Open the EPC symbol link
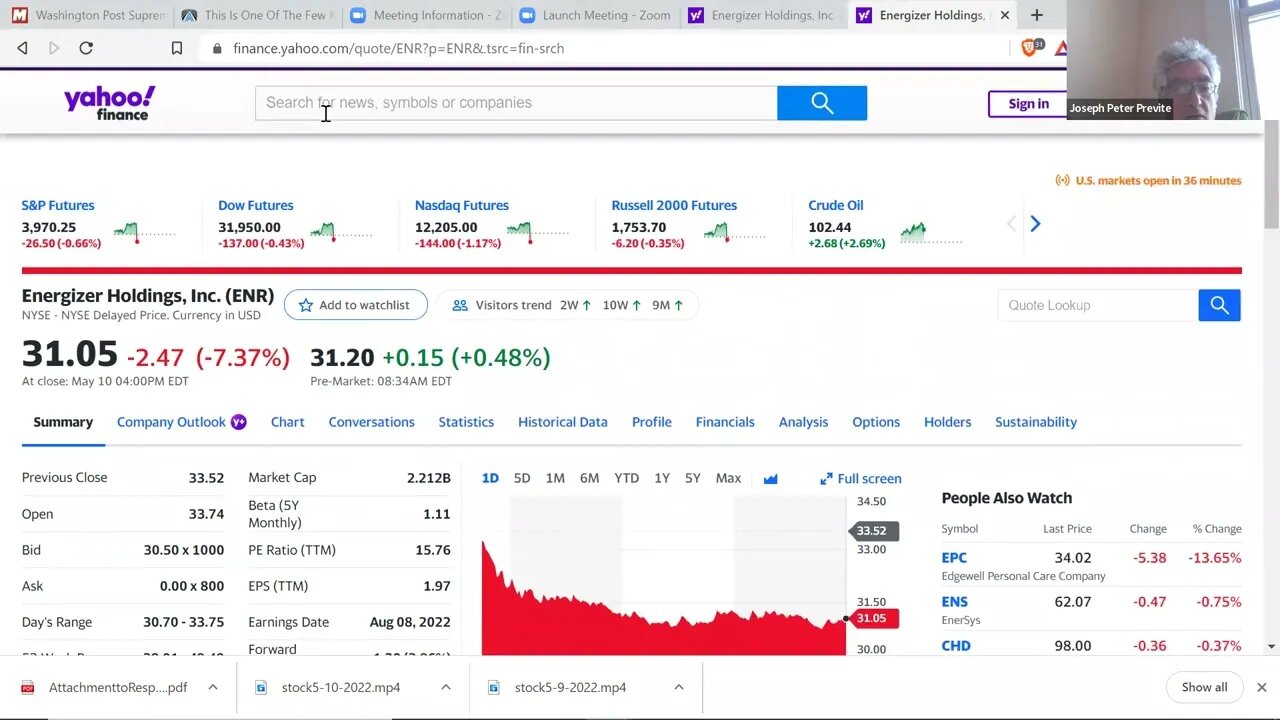The image size is (1280, 720). (954, 558)
